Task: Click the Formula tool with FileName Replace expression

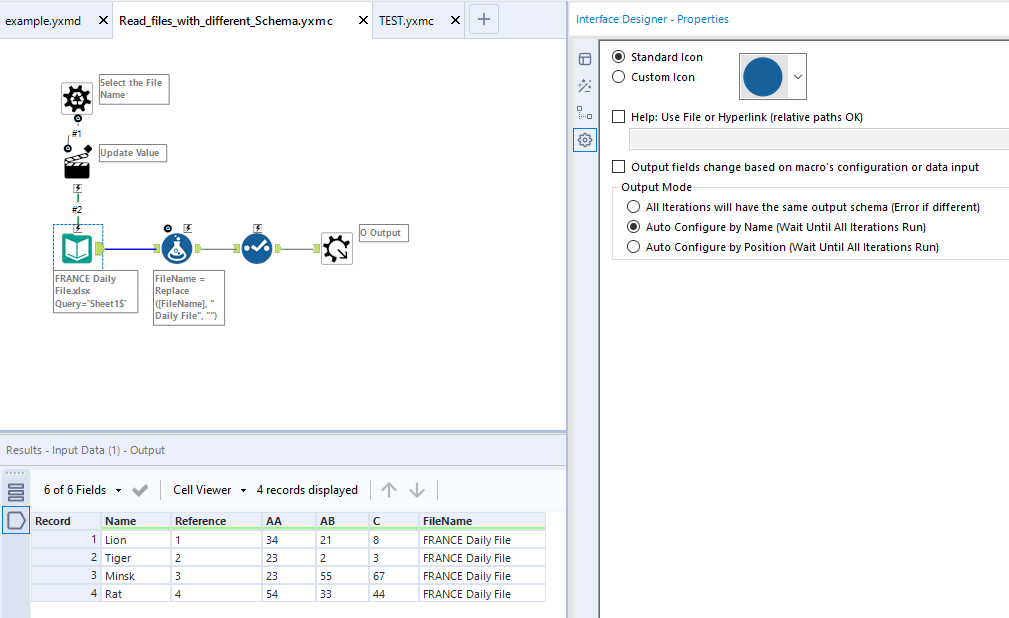Action: tap(176, 247)
